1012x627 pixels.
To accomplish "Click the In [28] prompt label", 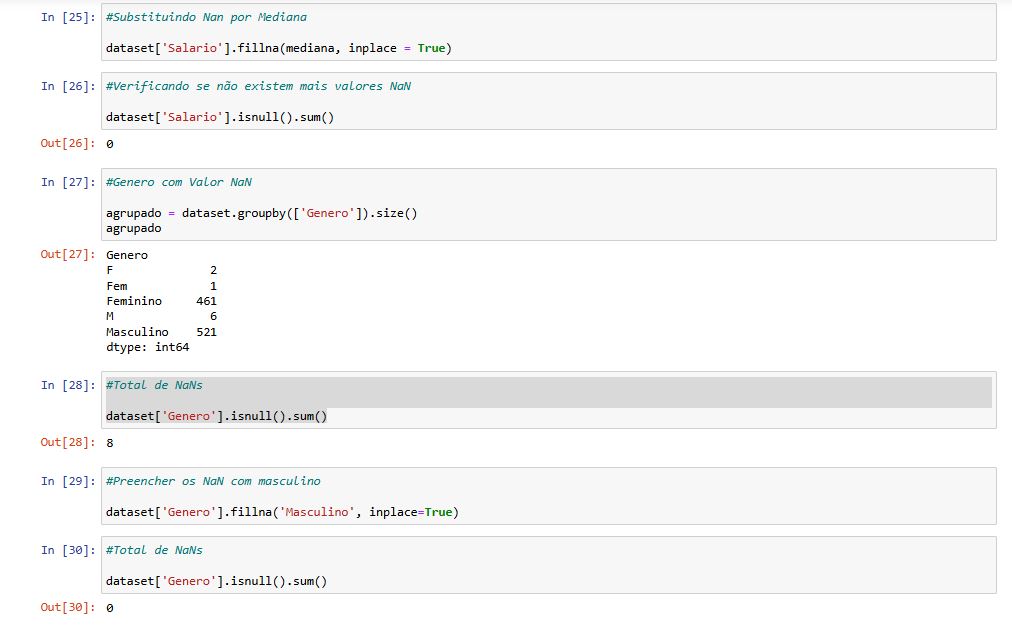I will pyautogui.click(x=68, y=385).
